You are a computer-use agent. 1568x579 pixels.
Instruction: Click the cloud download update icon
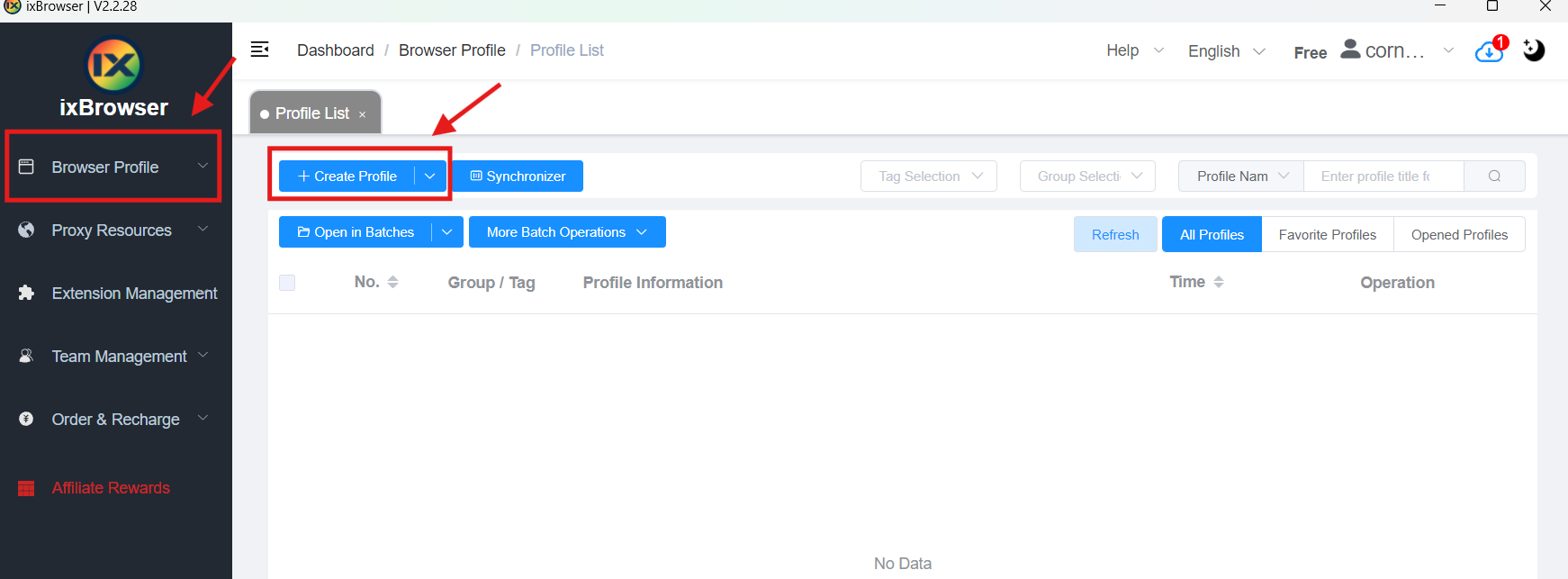tap(1489, 52)
